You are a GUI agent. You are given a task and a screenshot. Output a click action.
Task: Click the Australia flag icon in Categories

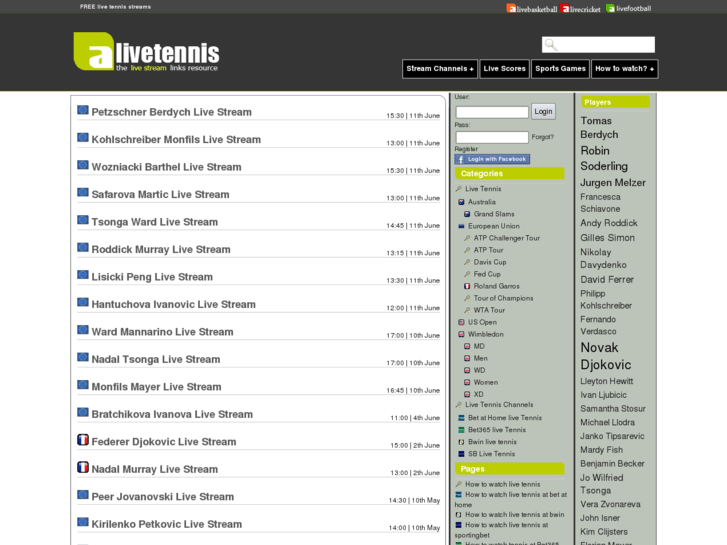[461, 202]
